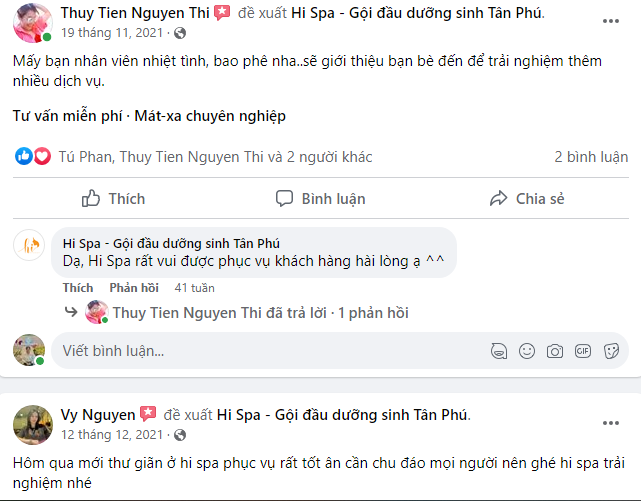Open Vy Nguyen's profile picture

pos(33,424)
